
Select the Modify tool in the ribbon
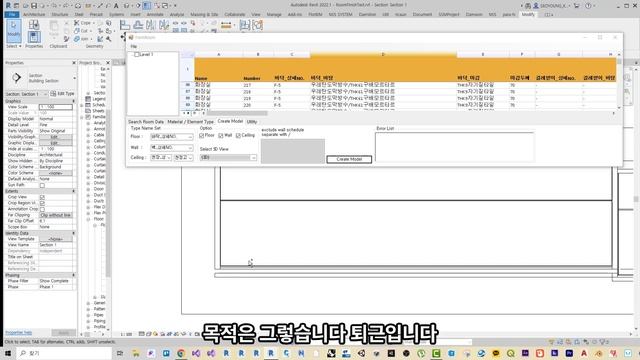pos(14,30)
